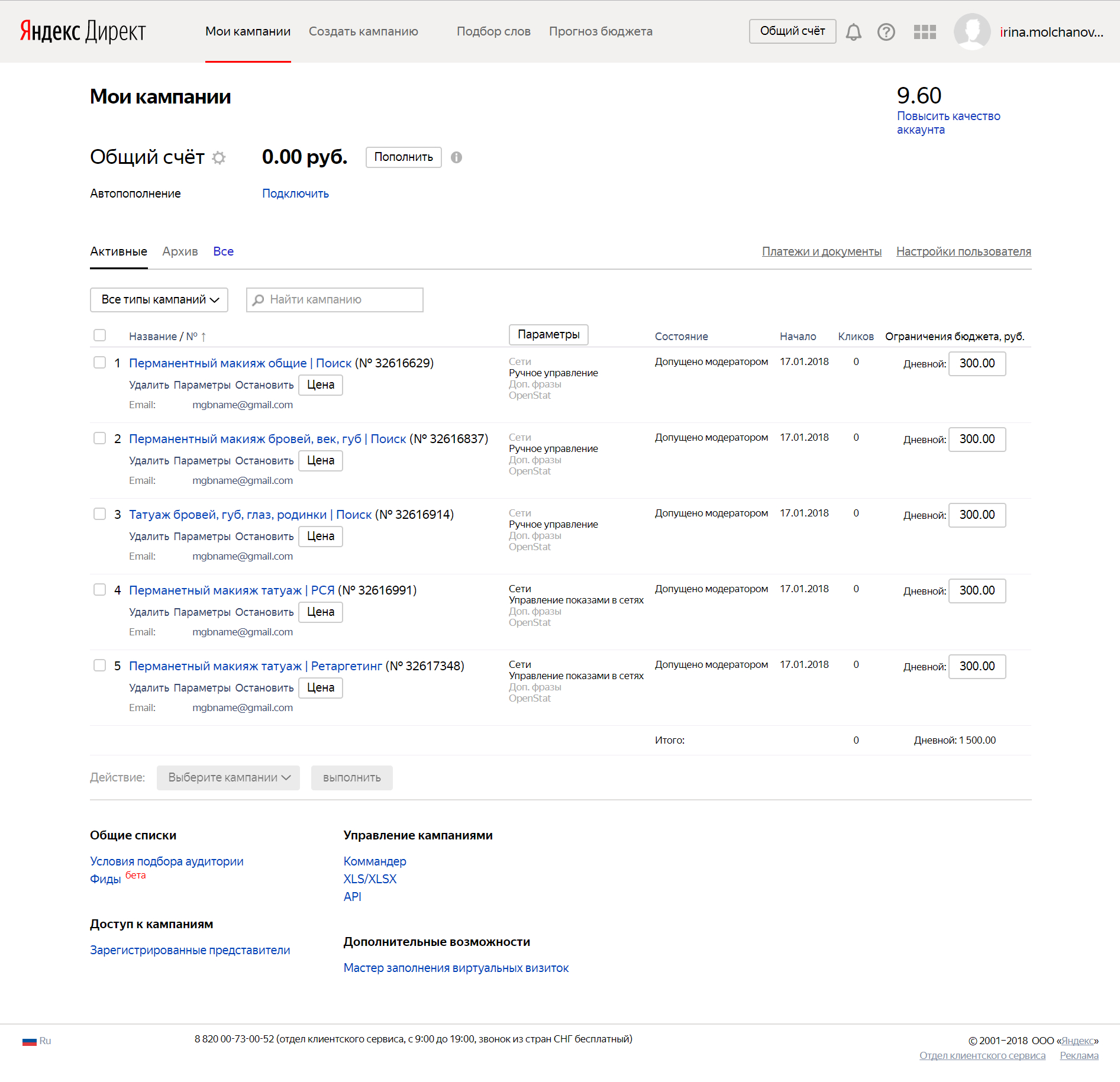Screen dimensions: 1120x1082
Task: Open Платежи и документы link
Action: tap(821, 251)
